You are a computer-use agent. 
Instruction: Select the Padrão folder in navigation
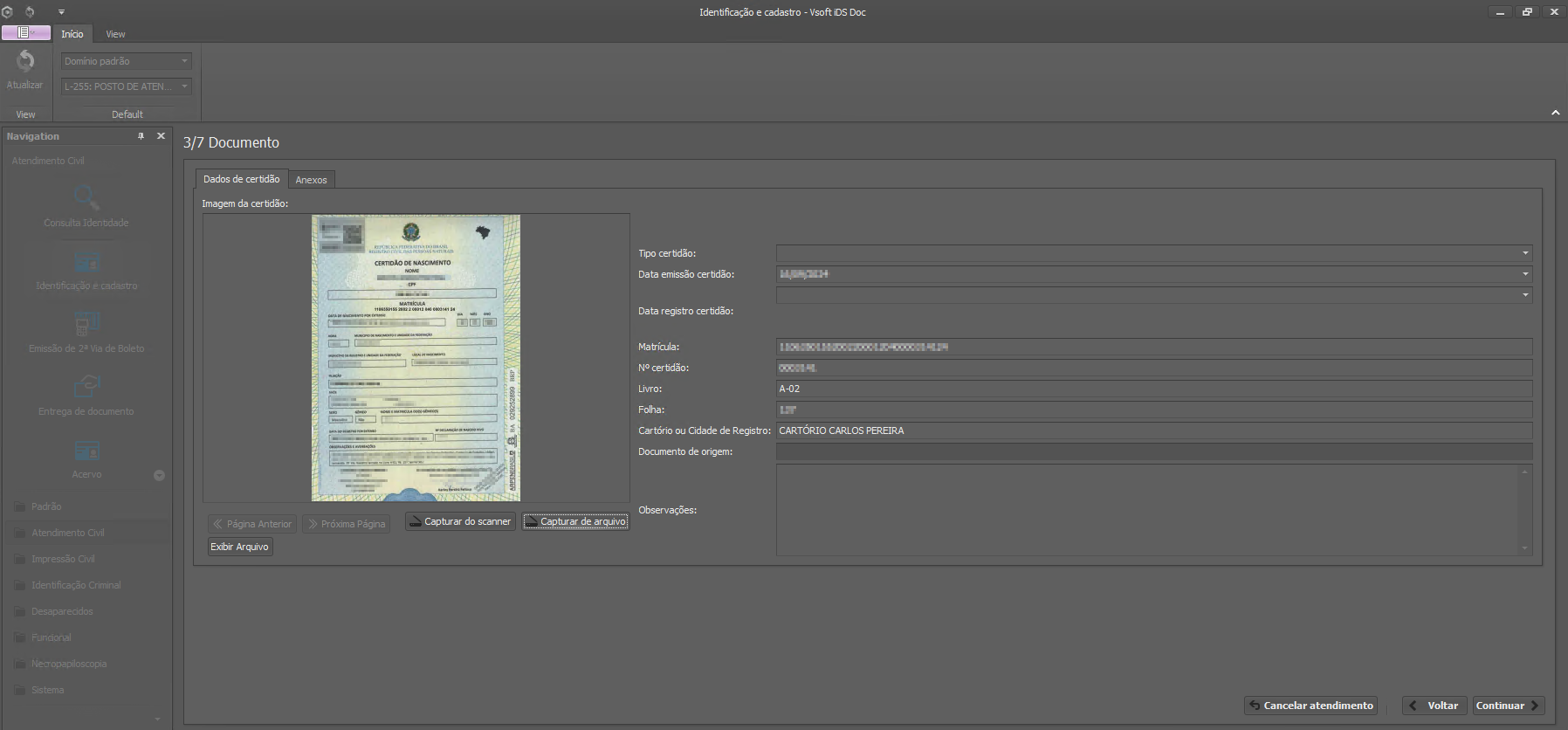(46, 506)
